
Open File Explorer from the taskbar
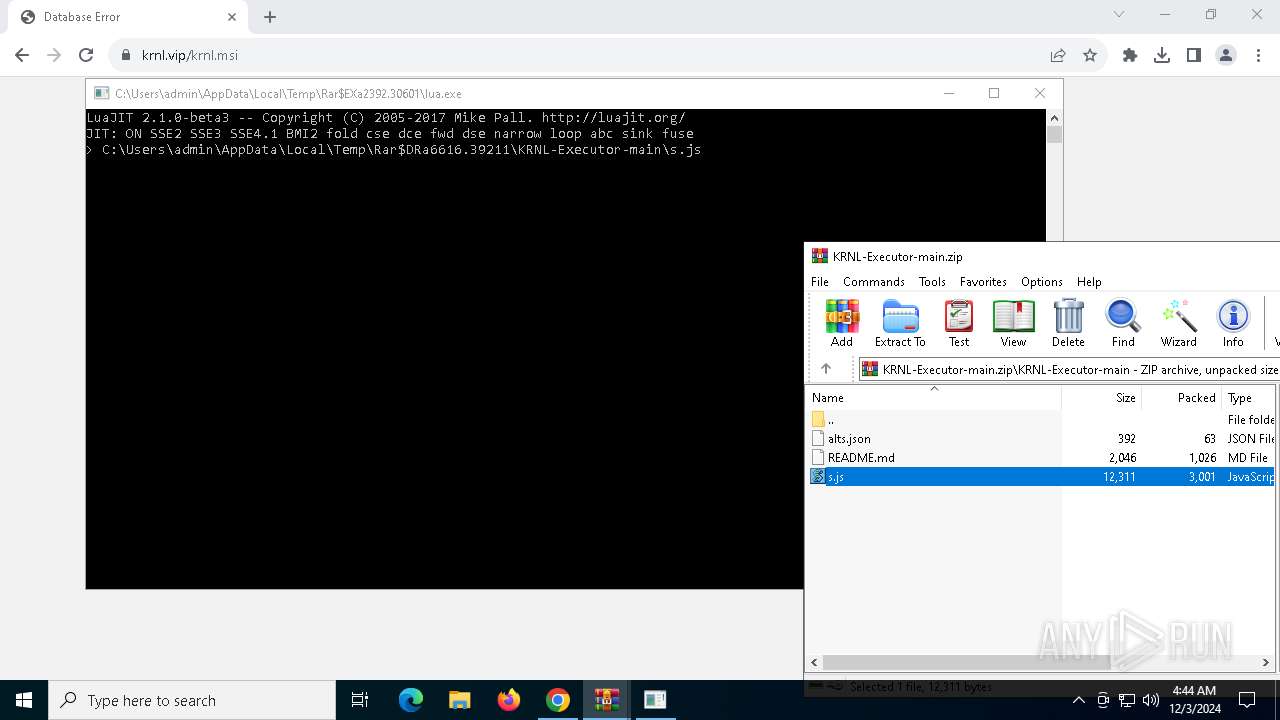(x=460, y=700)
